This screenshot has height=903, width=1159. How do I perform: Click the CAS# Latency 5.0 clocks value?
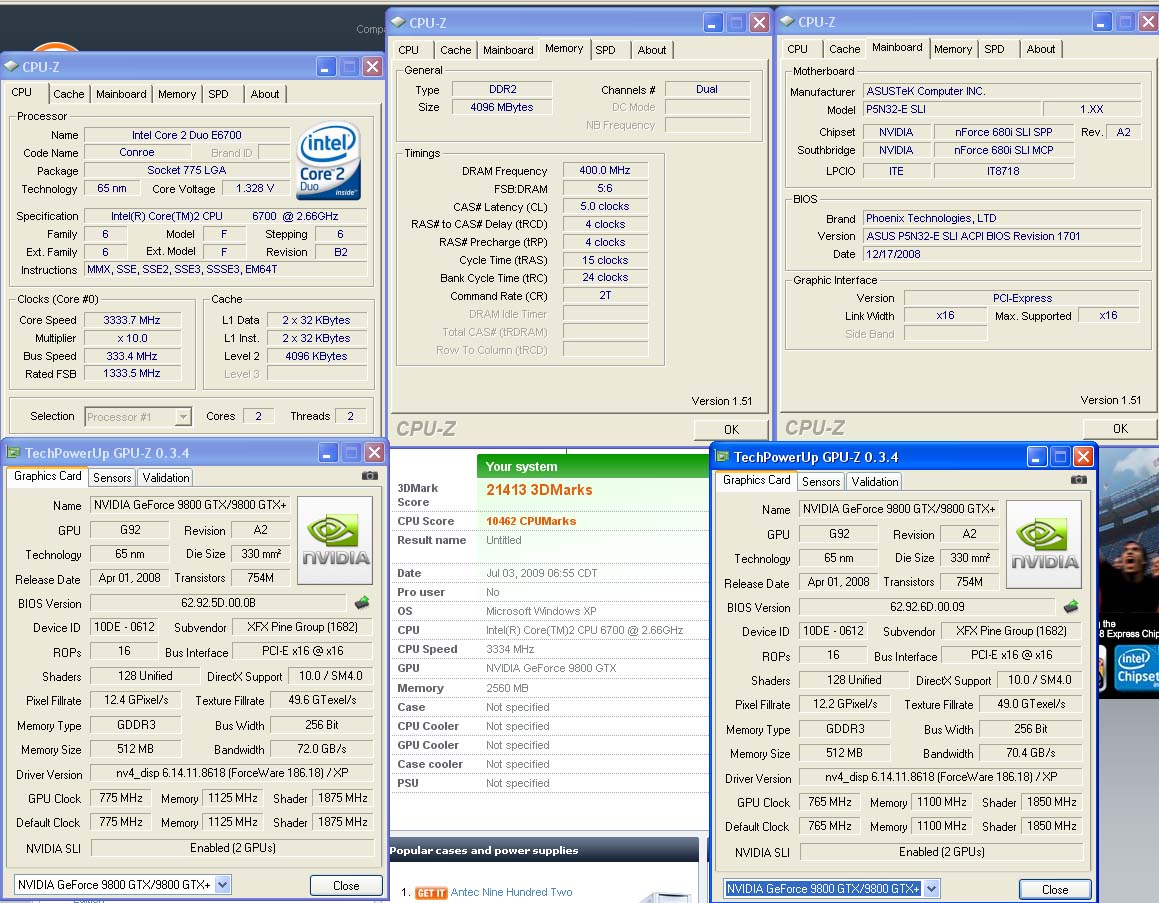[605, 206]
